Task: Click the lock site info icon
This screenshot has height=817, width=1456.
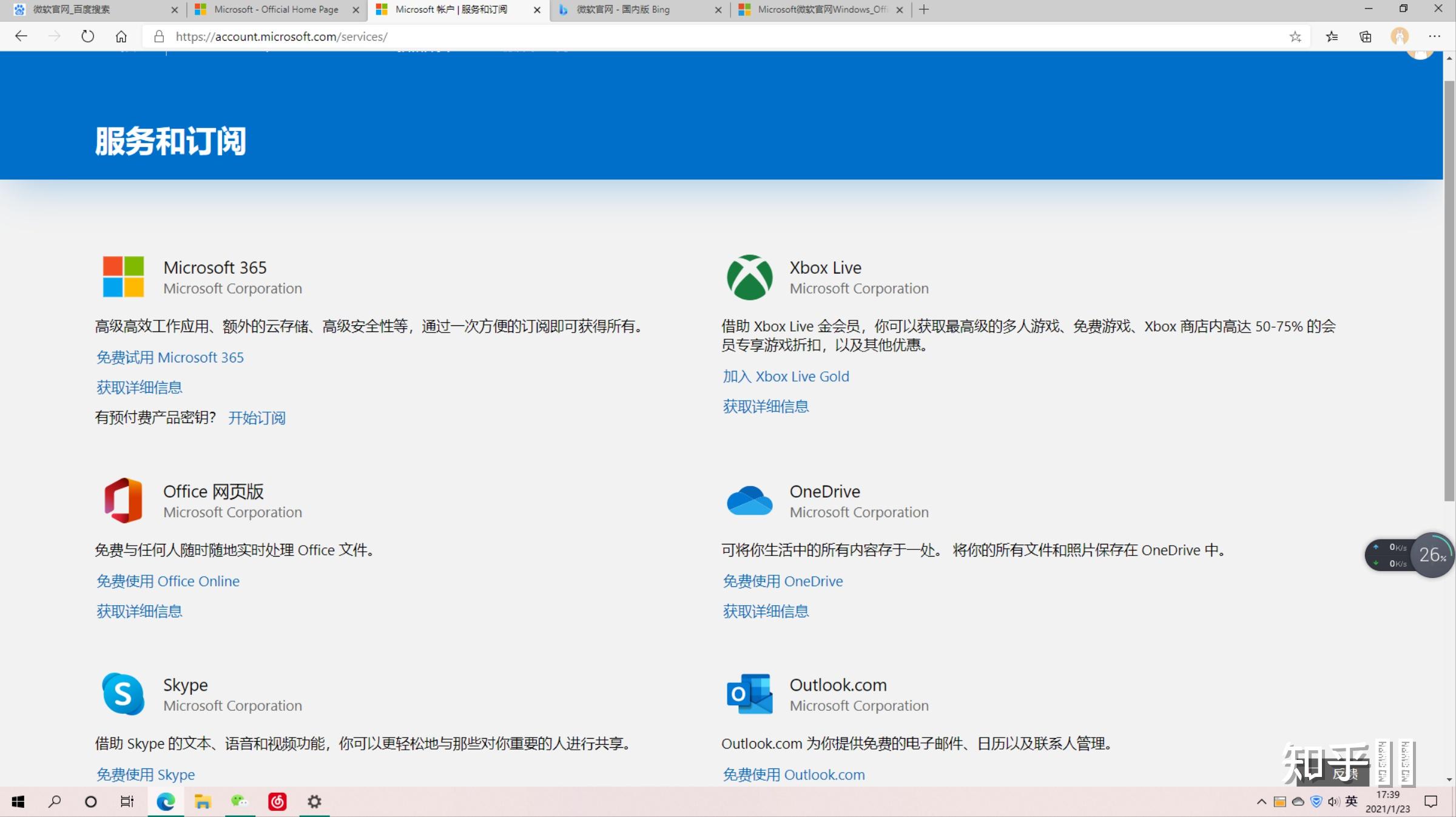Action: coord(159,36)
